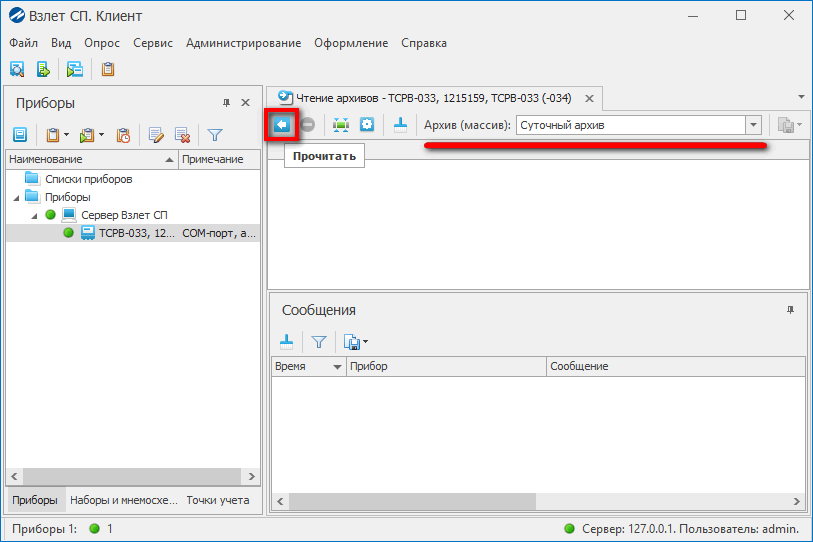The height and width of the screenshot is (542, 813).
Task: Click the Прочитать (read archive) arrow button
Action: [282, 124]
